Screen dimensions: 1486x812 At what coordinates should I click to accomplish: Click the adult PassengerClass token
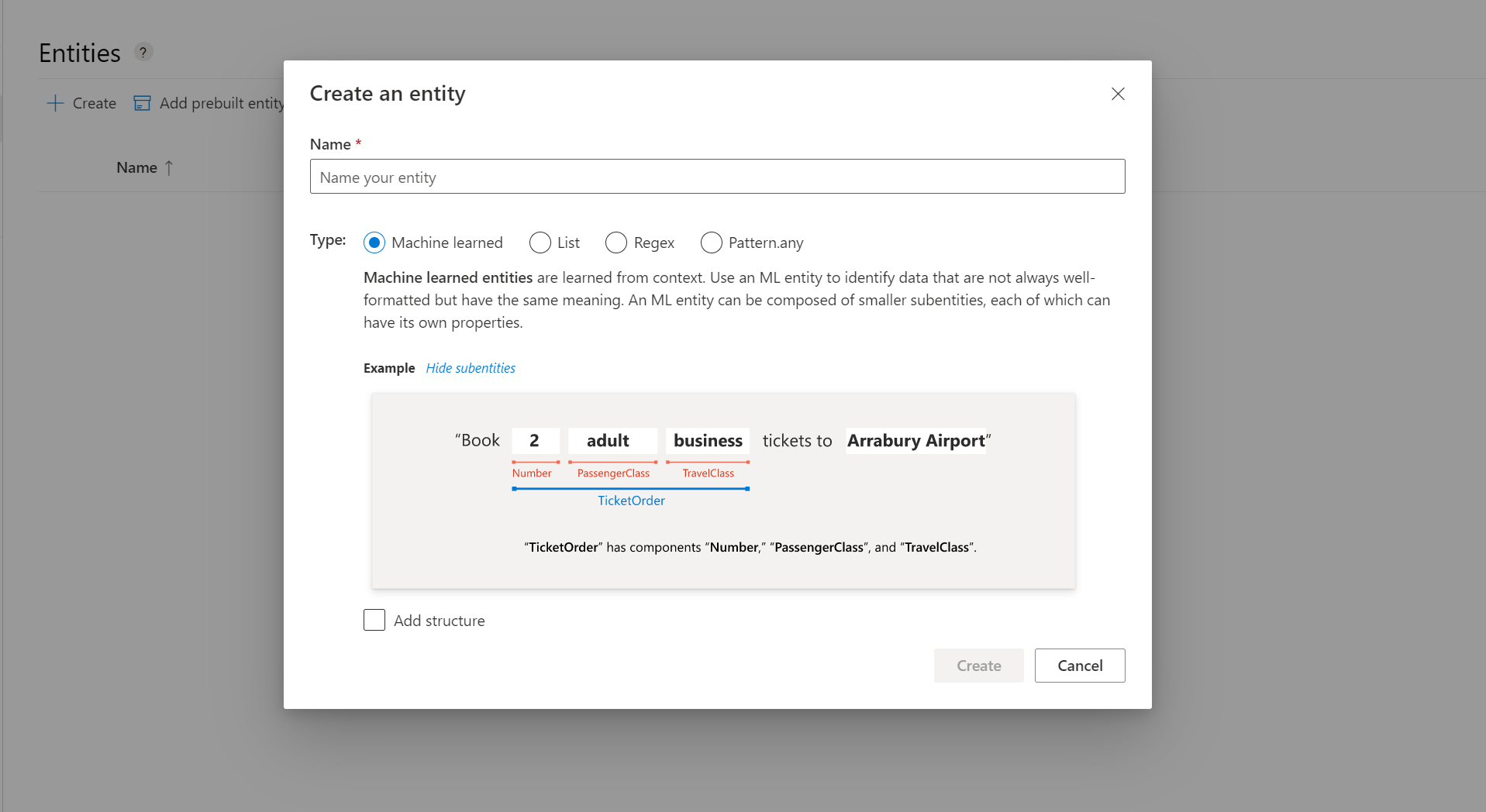coord(612,440)
